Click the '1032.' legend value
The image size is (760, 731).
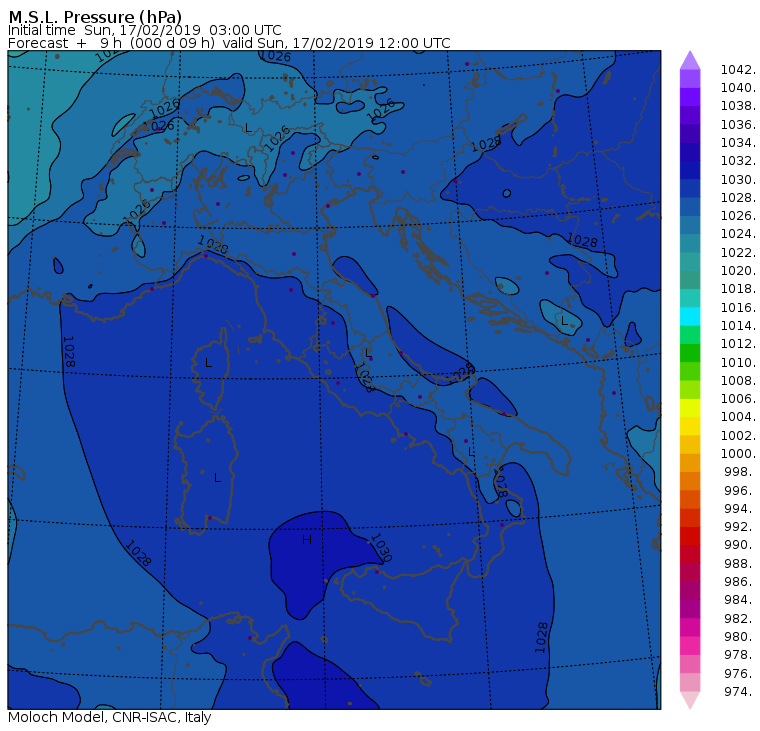(x=738, y=161)
